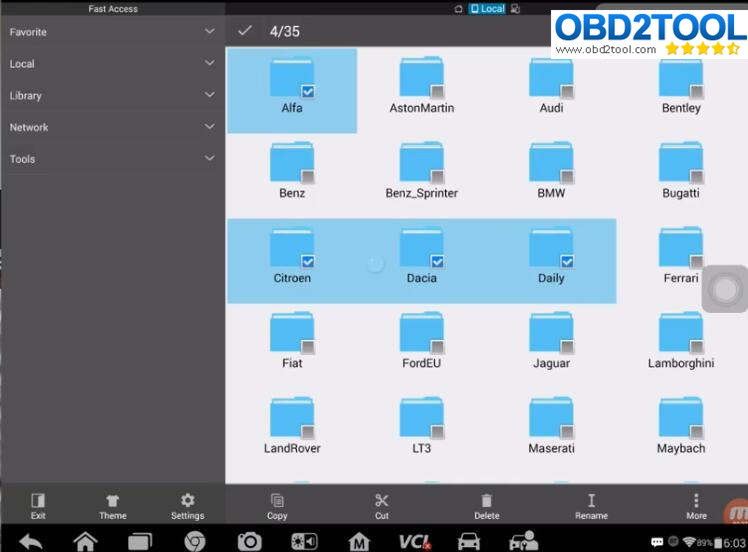Screen dimensions: 748x552
Task: Click the 4/35 selection count
Action: tap(285, 31)
